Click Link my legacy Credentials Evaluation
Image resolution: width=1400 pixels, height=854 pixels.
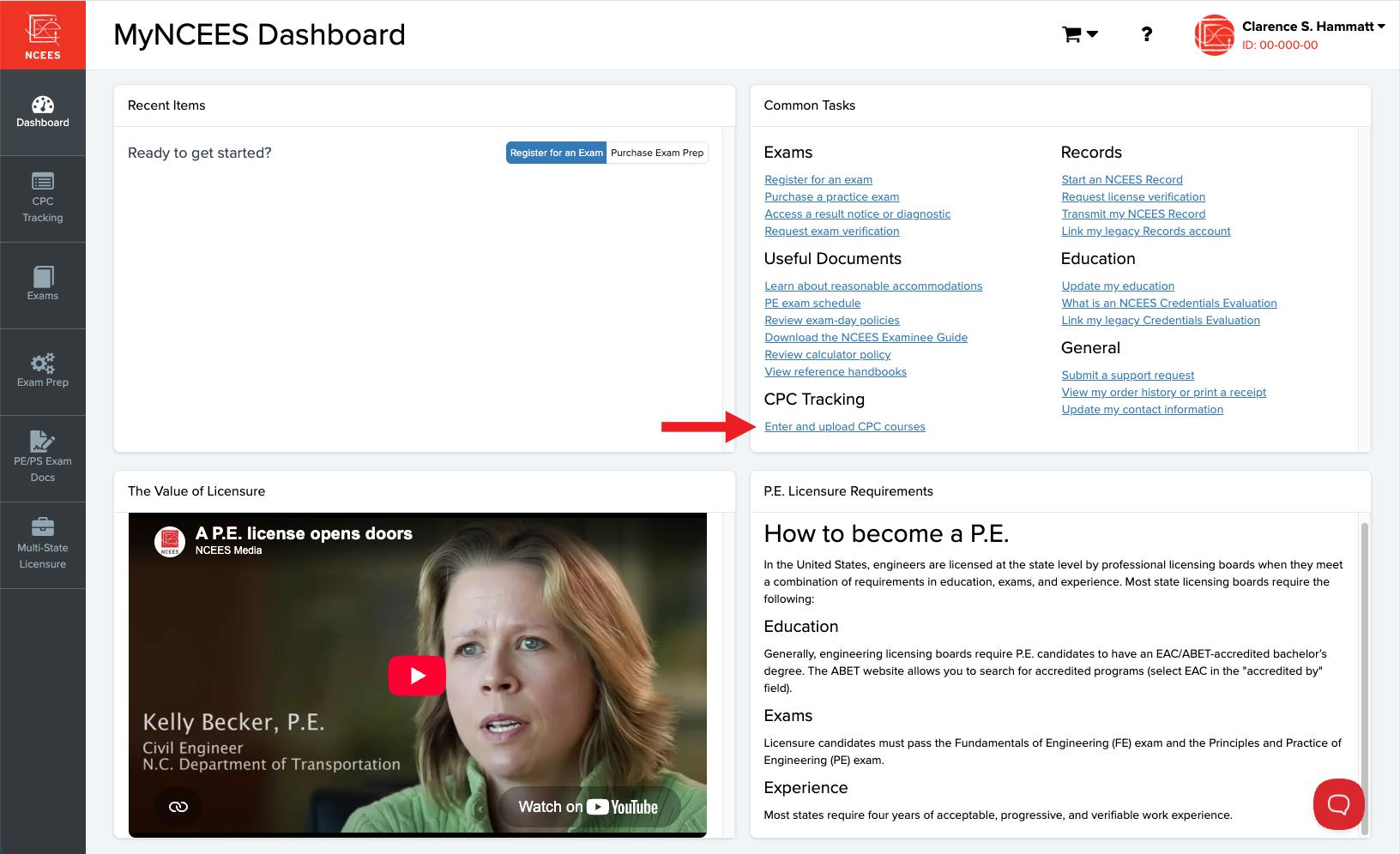pyautogui.click(x=1161, y=321)
